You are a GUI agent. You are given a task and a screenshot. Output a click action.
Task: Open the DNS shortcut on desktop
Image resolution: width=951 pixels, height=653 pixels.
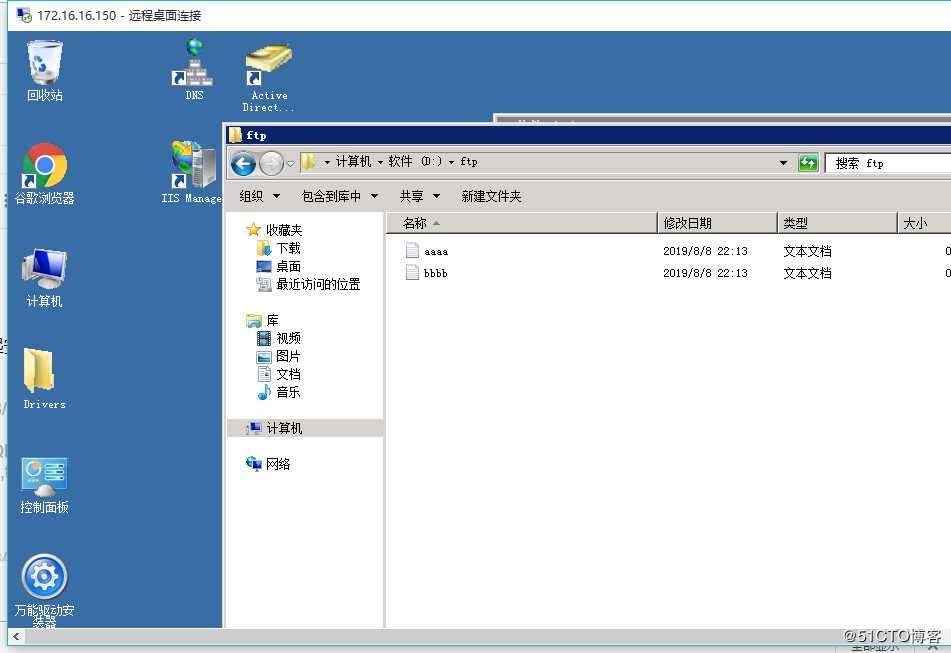click(194, 70)
